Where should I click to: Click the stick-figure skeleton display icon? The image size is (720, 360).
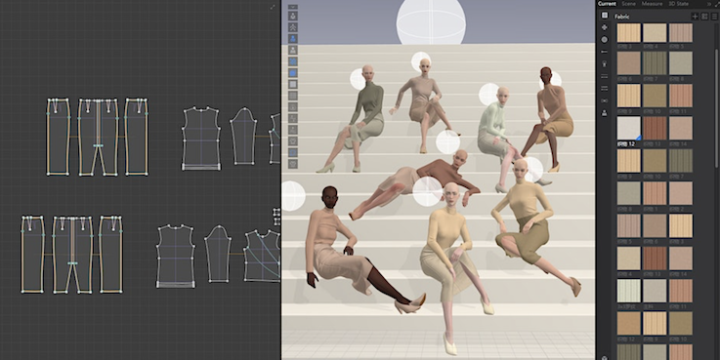(x=292, y=27)
